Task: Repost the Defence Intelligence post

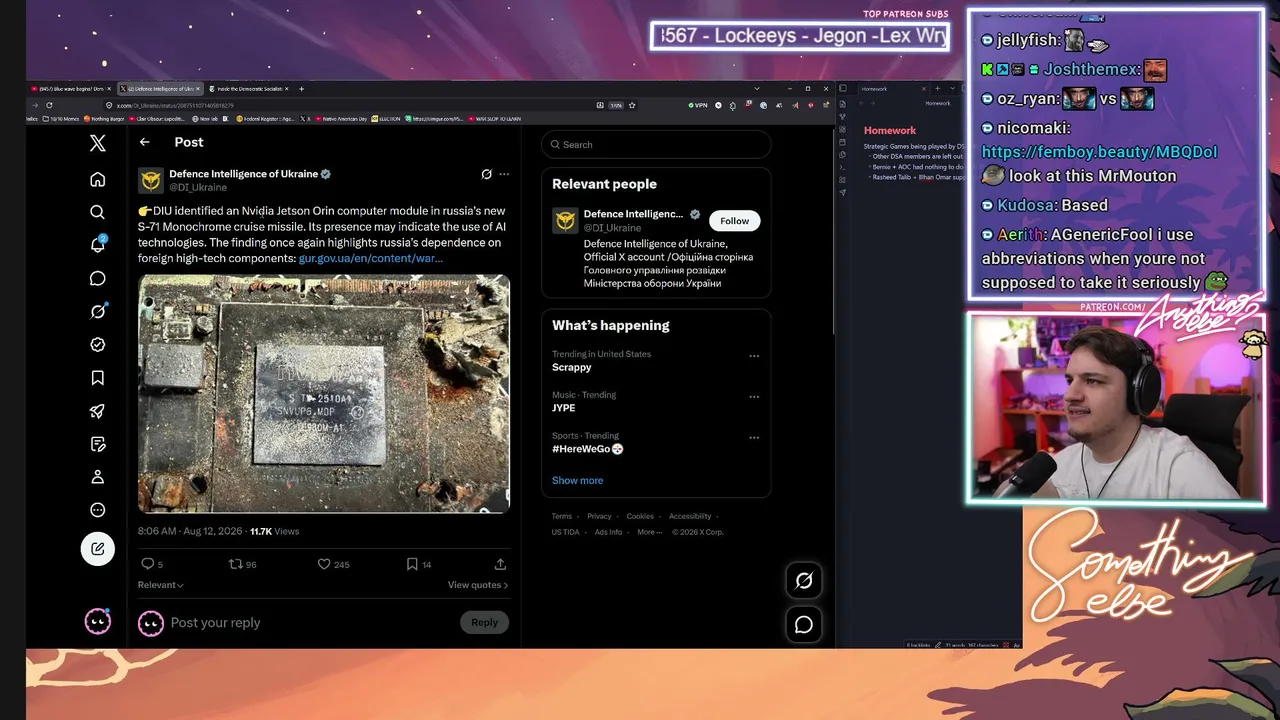Action: 236,564
